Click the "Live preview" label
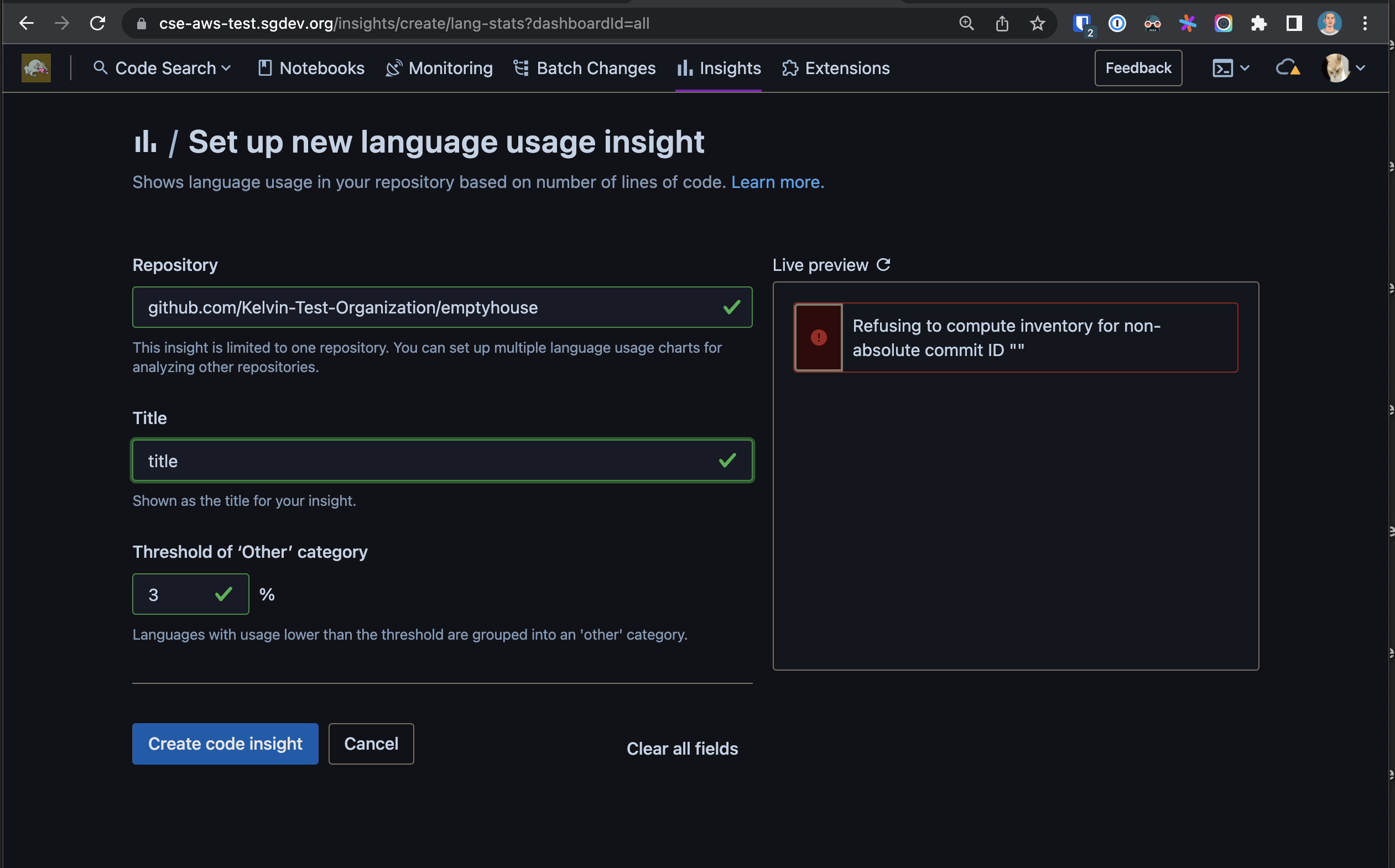This screenshot has width=1395, height=868. point(820,265)
